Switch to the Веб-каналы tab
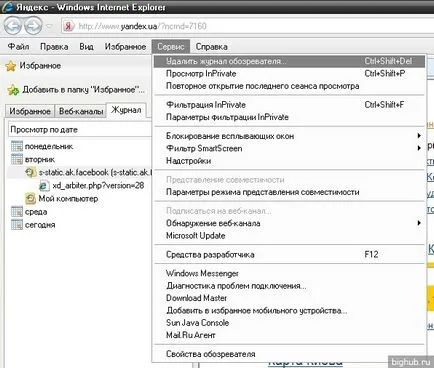The height and width of the screenshot is (368, 434). [81, 111]
